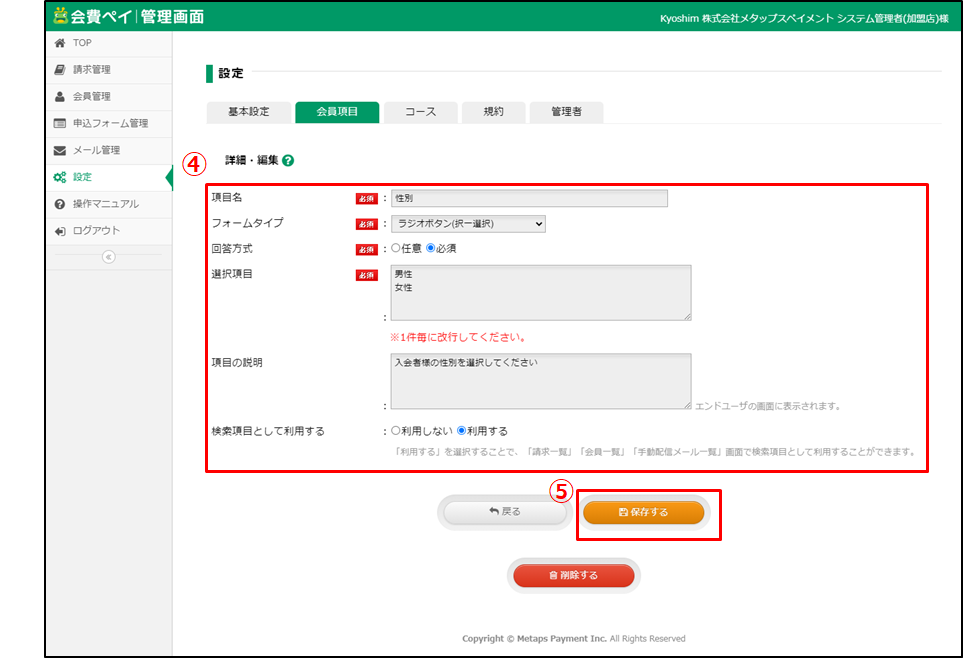The image size is (963, 658).
Task: Collapse the sidebar with the chevron button
Action: 108,257
